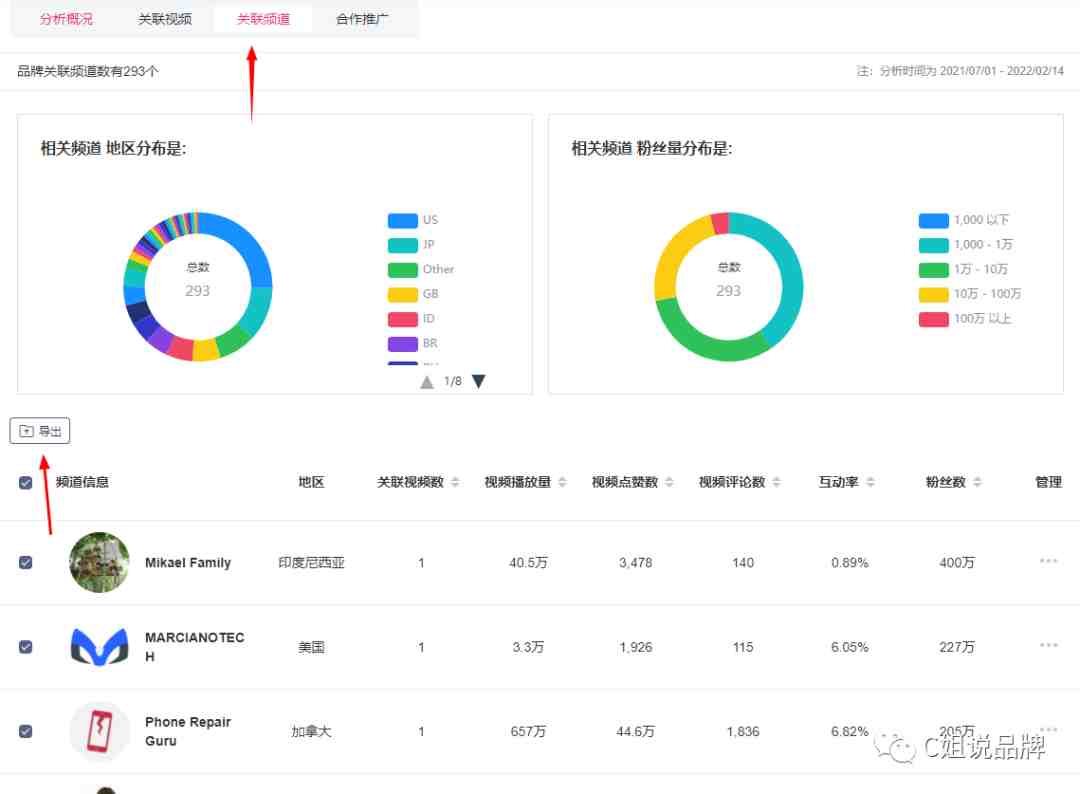Open MARCIANOTECH channel avatar

tap(99, 647)
